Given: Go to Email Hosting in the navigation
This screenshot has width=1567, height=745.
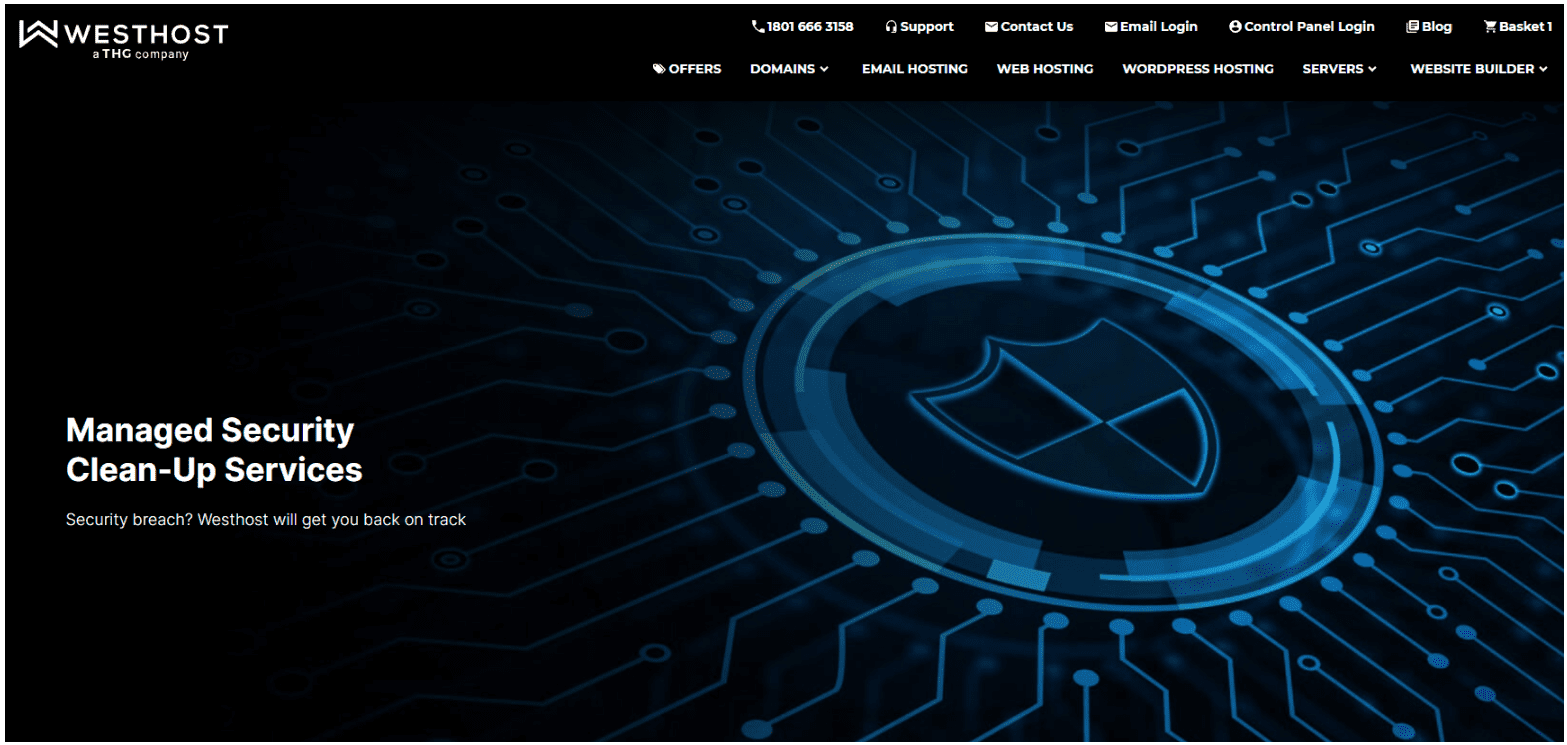Looking at the screenshot, I should point(914,69).
